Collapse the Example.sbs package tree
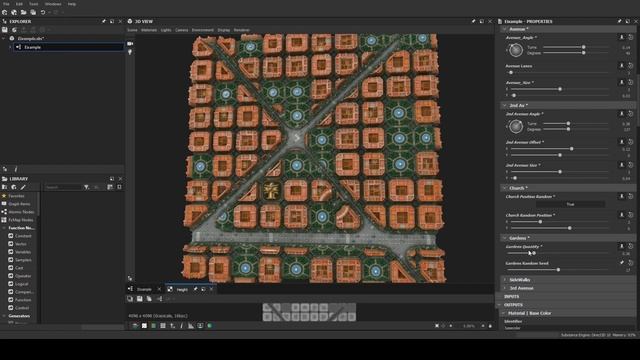Screen dimensions: 640x360 (x=4, y=38)
